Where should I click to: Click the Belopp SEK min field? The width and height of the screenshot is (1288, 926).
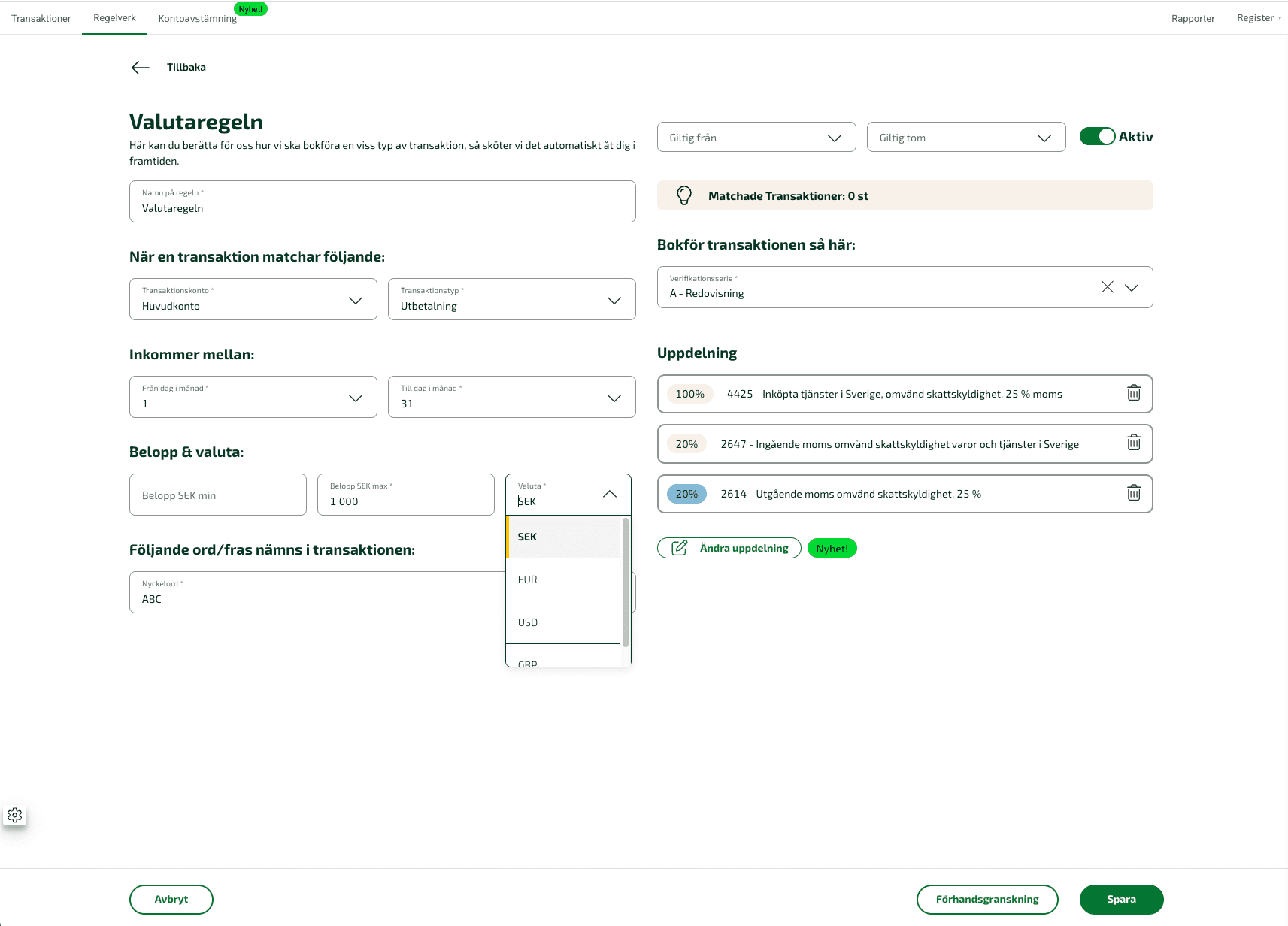click(x=218, y=495)
